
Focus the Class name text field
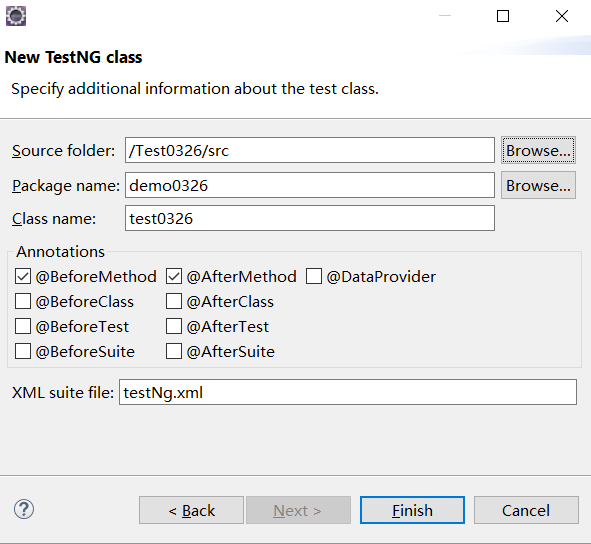coord(310,218)
